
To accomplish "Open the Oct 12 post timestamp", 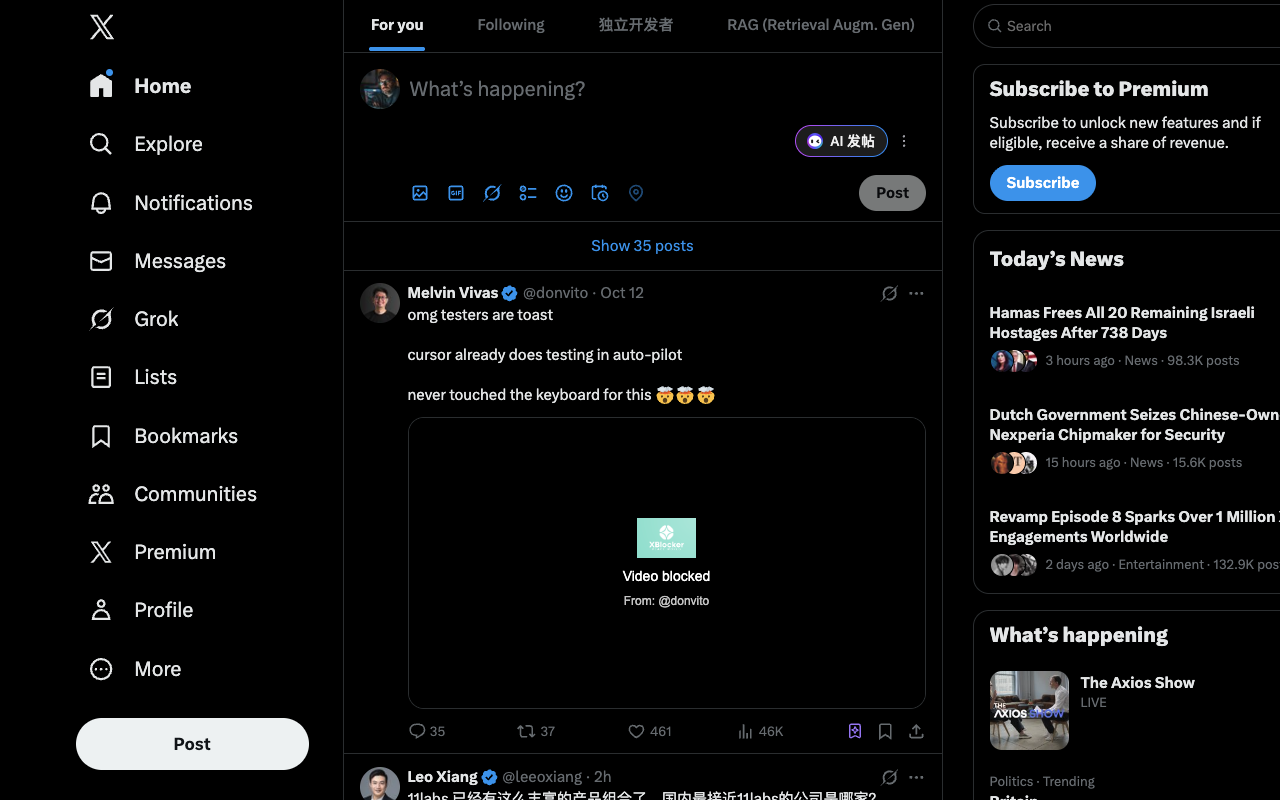I will 622,293.
